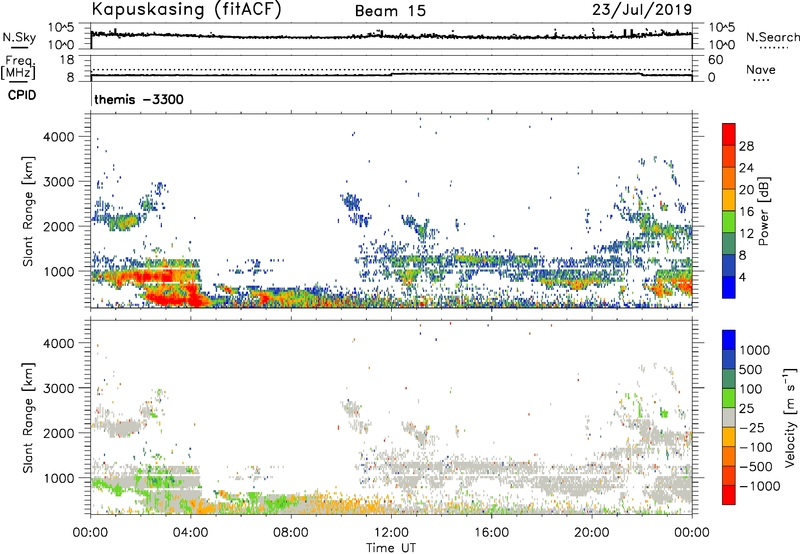Click the '28' tick on power colorbar

pos(746,146)
